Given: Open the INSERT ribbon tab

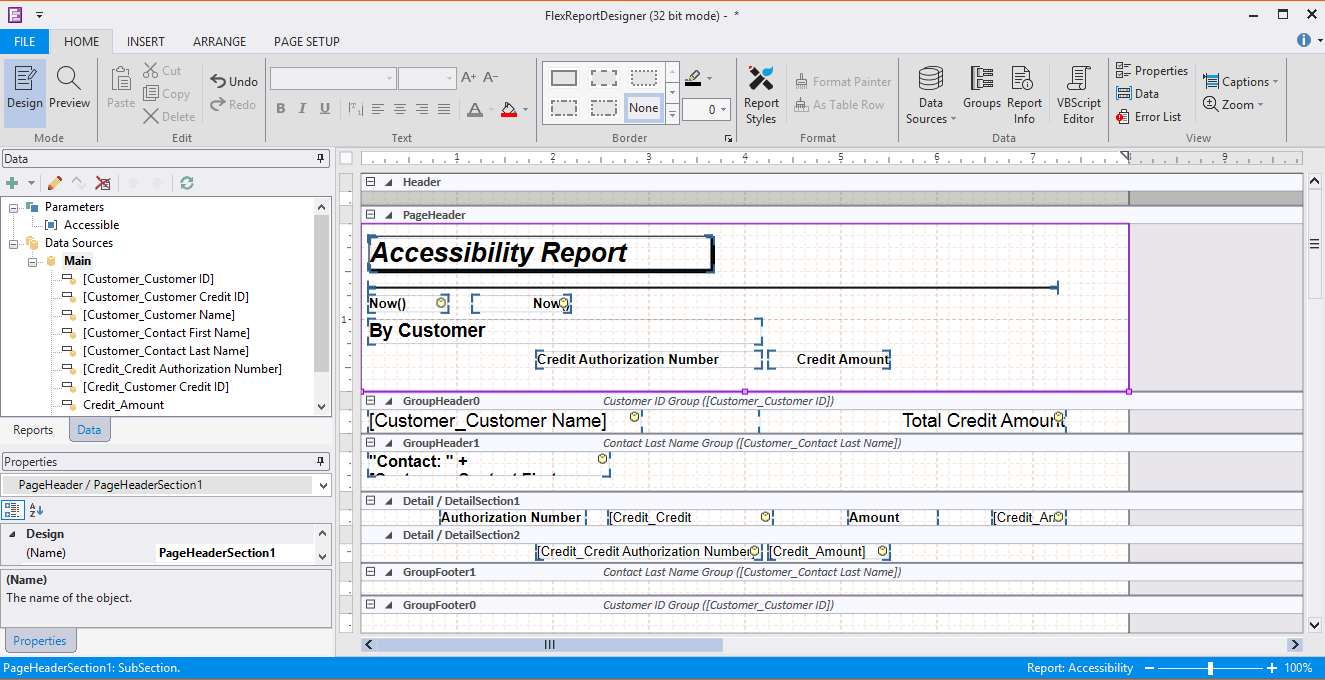Looking at the screenshot, I should (x=146, y=42).
